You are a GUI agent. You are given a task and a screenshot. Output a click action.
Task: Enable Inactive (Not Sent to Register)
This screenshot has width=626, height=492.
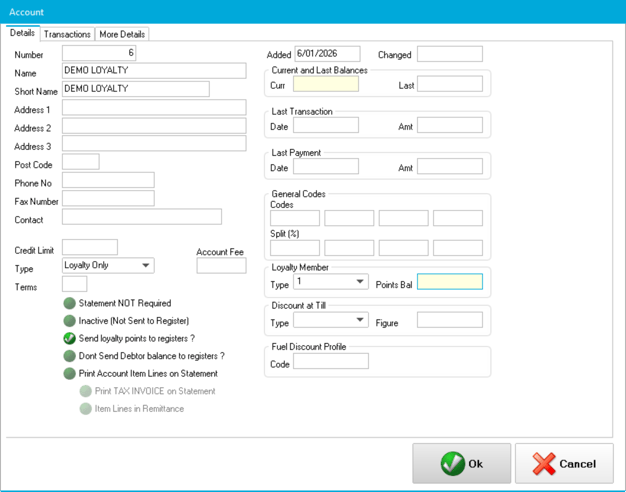[x=70, y=321]
